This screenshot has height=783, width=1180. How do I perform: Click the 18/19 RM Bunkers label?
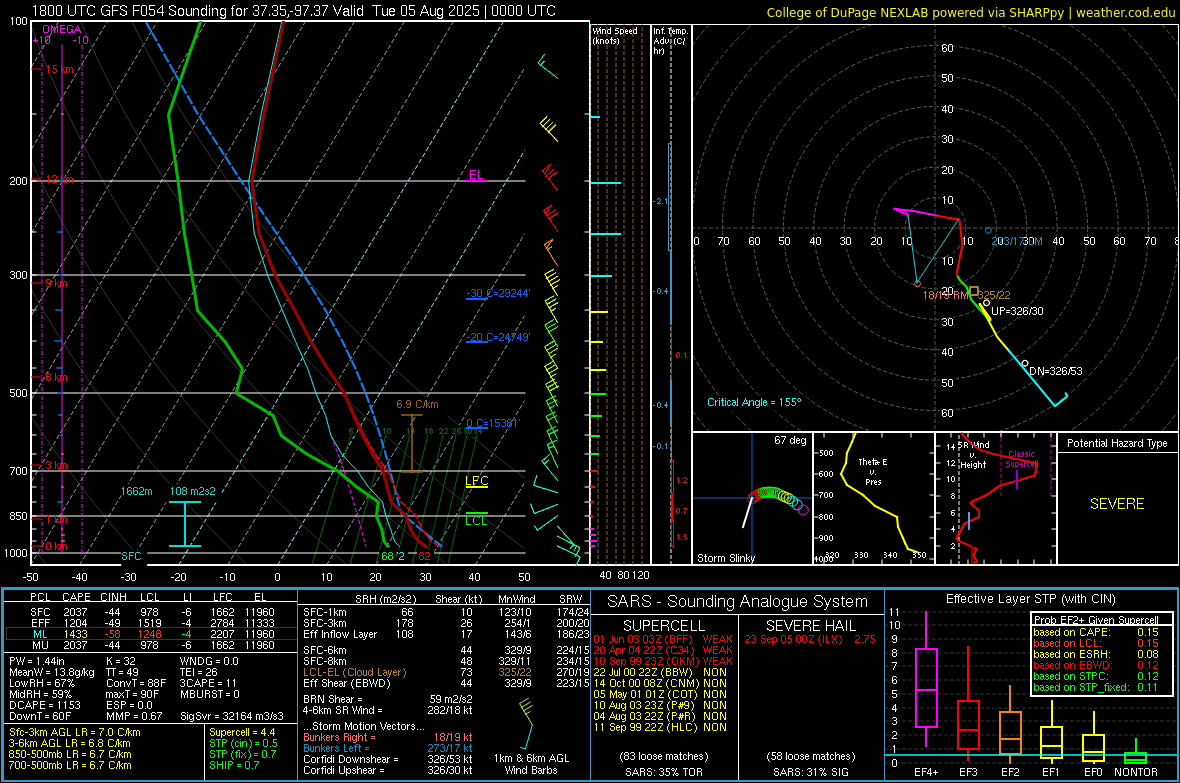tap(945, 295)
